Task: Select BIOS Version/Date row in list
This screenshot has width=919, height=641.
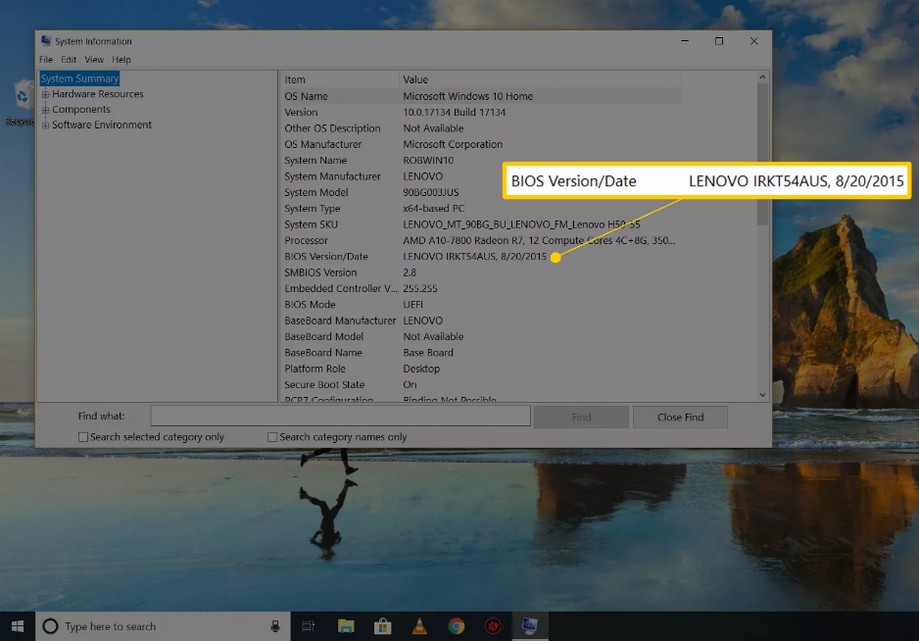Action: [481, 257]
